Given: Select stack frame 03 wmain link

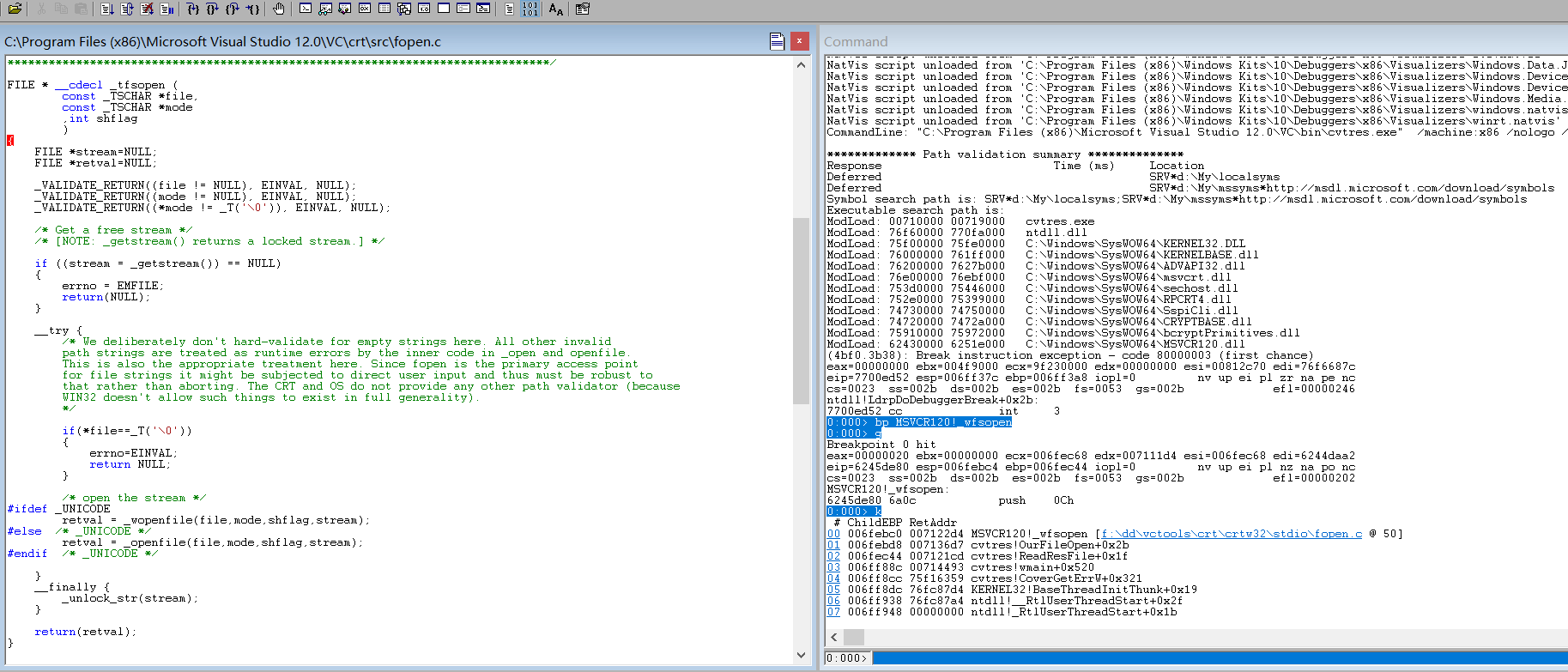Looking at the screenshot, I should click(x=833, y=567).
